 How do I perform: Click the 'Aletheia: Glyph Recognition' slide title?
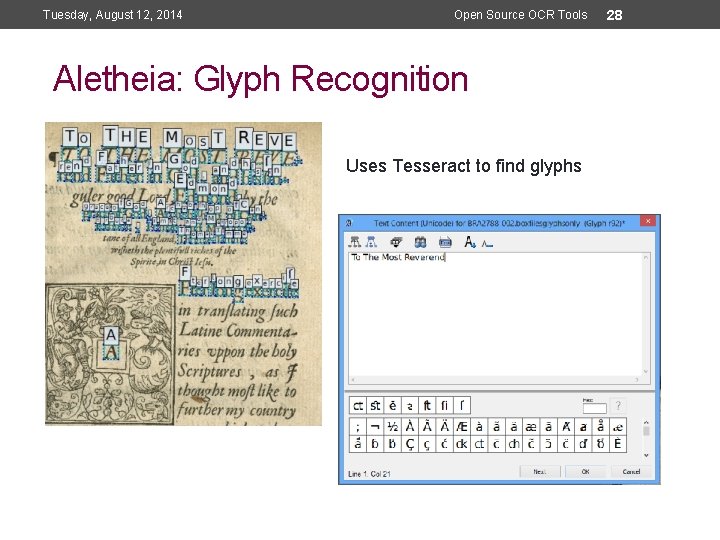(260, 79)
